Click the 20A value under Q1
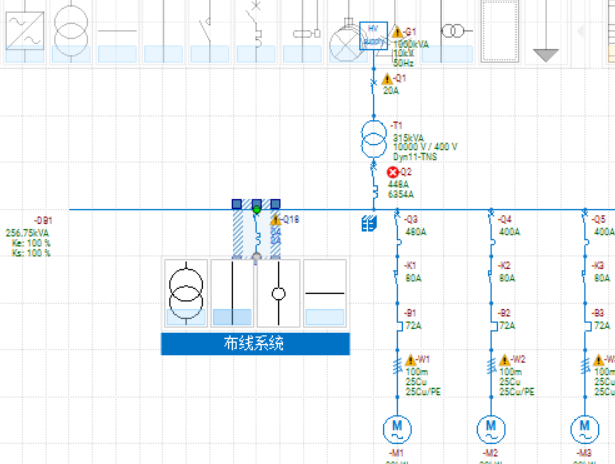 (x=391, y=91)
